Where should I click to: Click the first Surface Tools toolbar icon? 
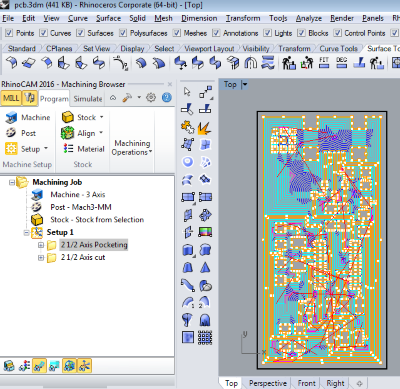point(11,62)
